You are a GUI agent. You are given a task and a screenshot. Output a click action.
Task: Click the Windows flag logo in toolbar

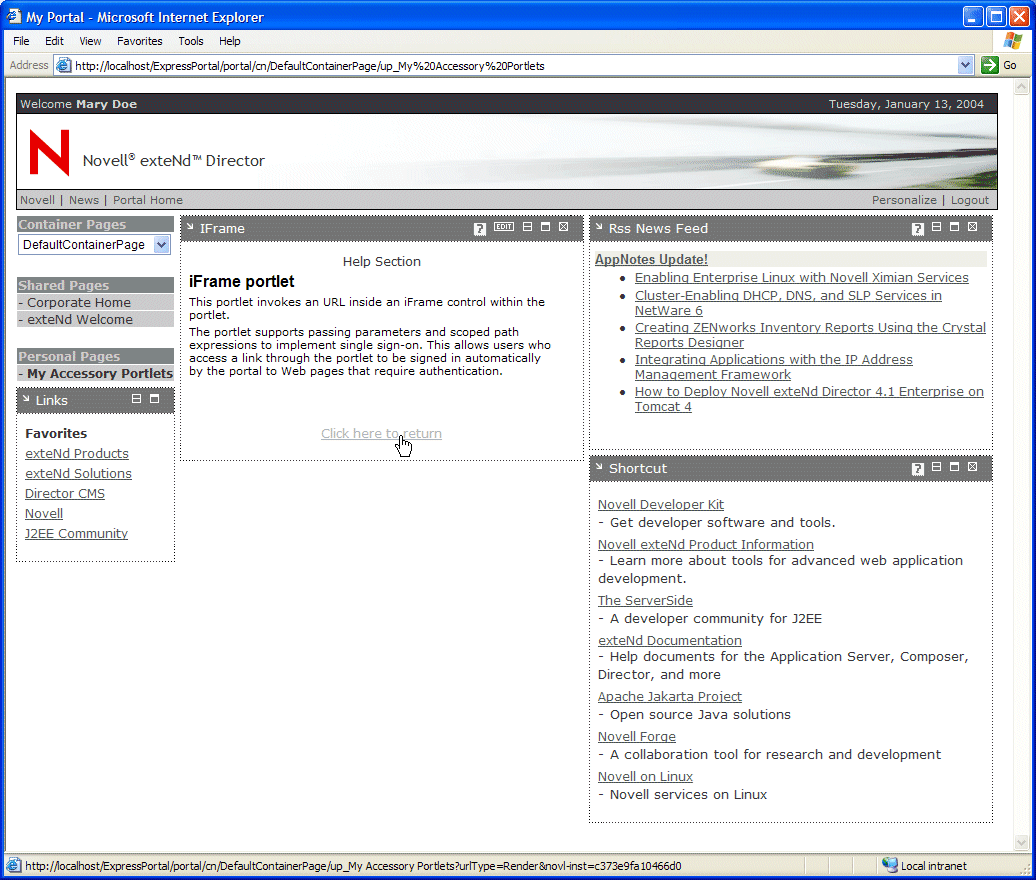pos(1012,40)
